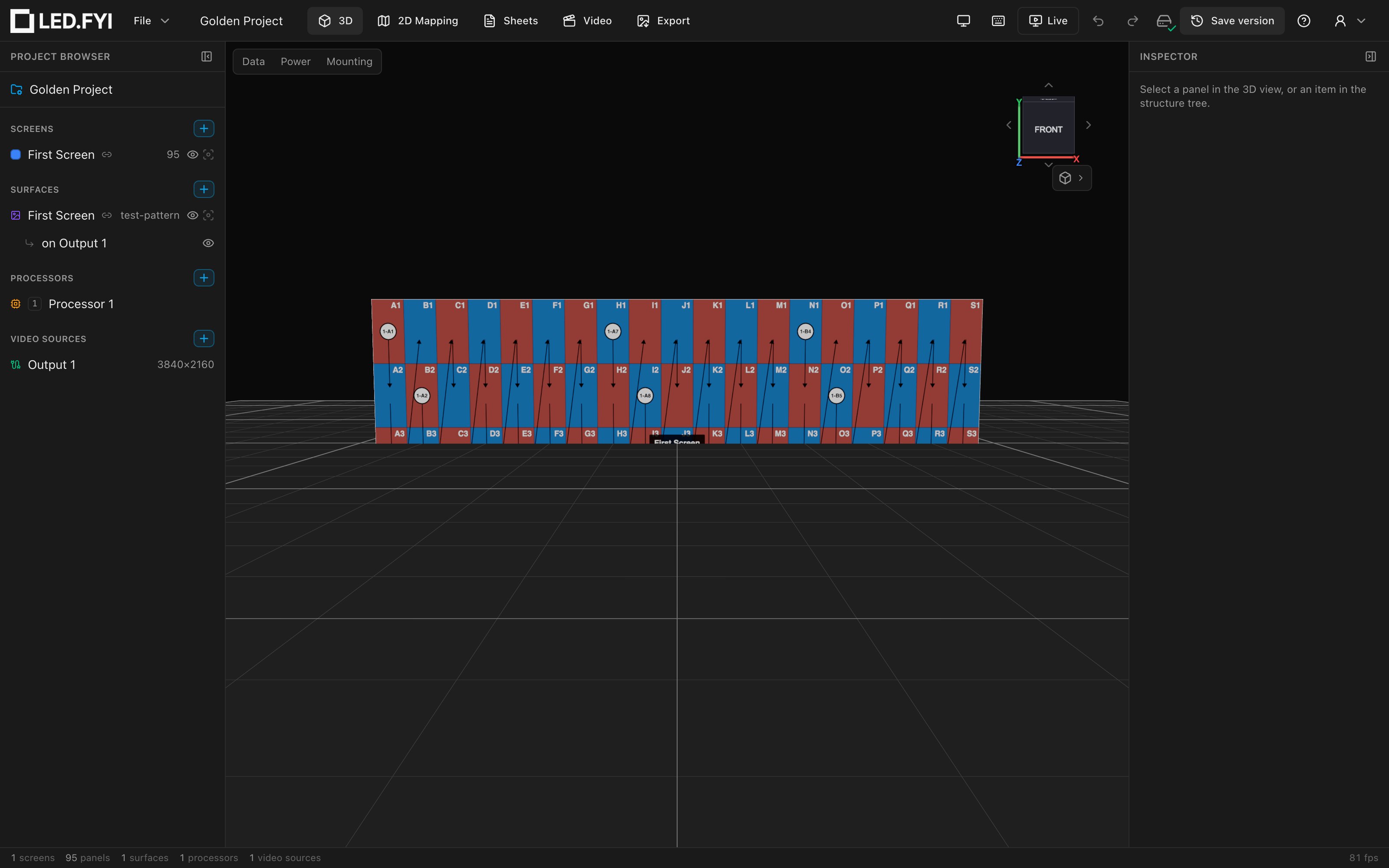Click the undo arrow
Viewport: 1389px width, 868px height.
pos(1098,21)
